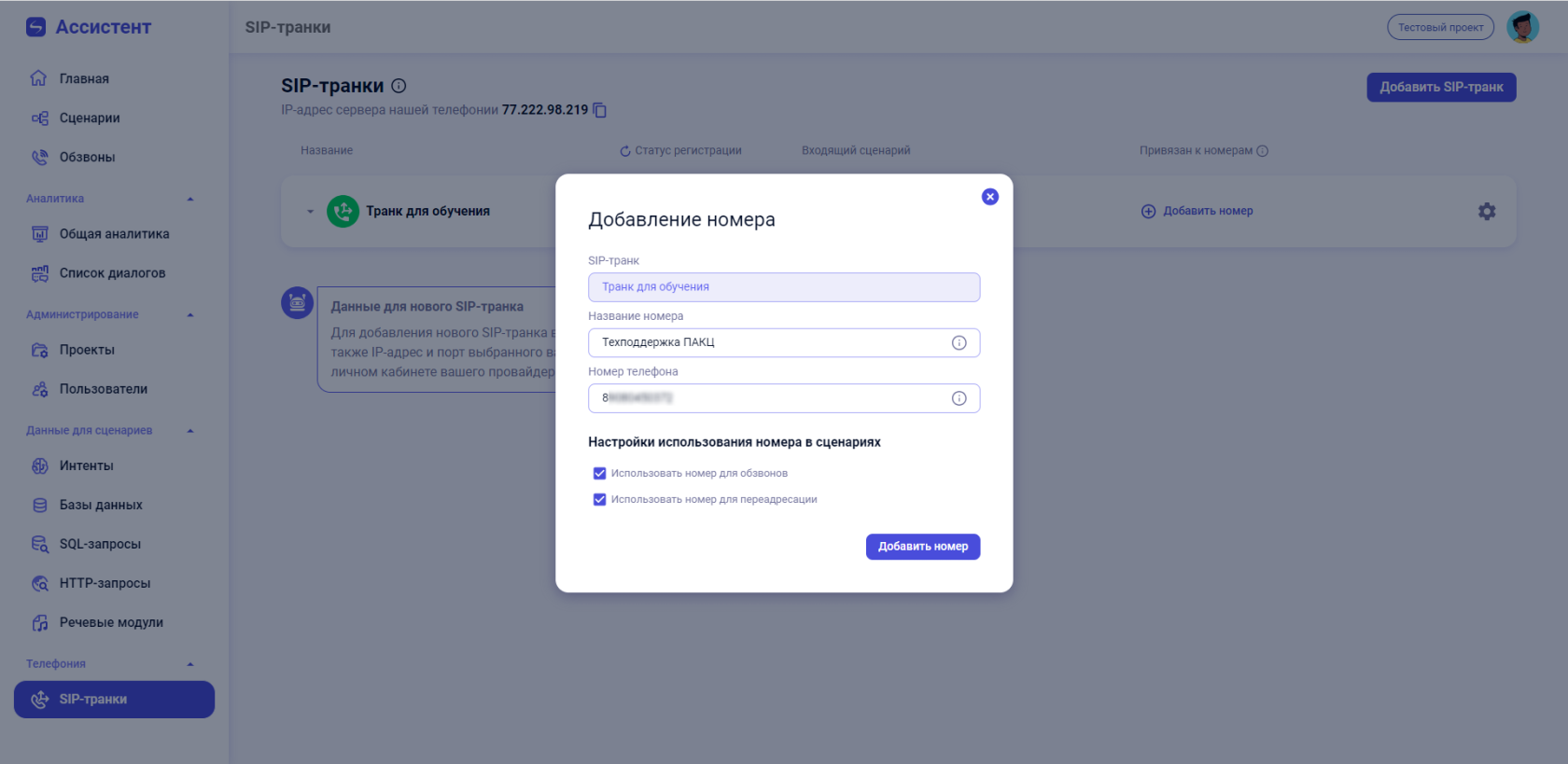This screenshot has height=764, width=1568.
Task: Click the Проекты folder icon
Action: (x=40, y=350)
